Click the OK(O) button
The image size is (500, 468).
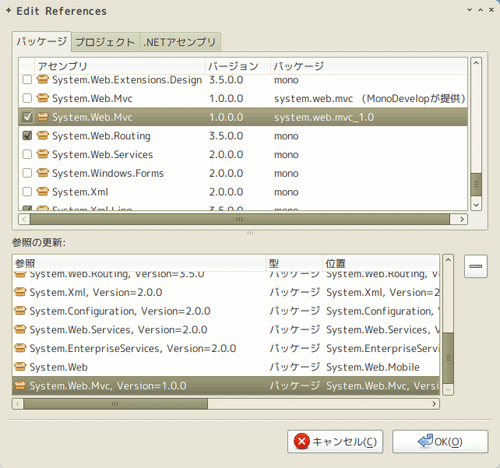[x=440, y=441]
